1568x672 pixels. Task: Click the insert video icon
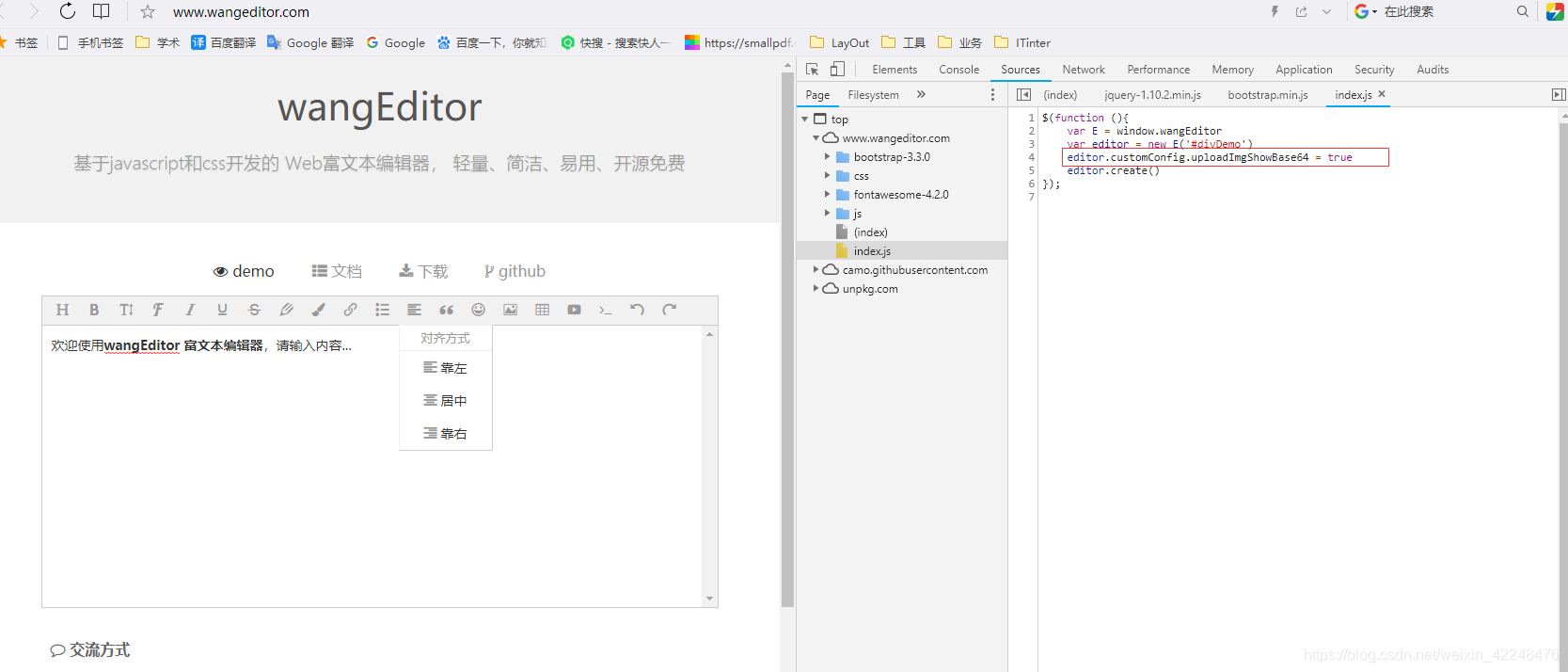pos(574,310)
